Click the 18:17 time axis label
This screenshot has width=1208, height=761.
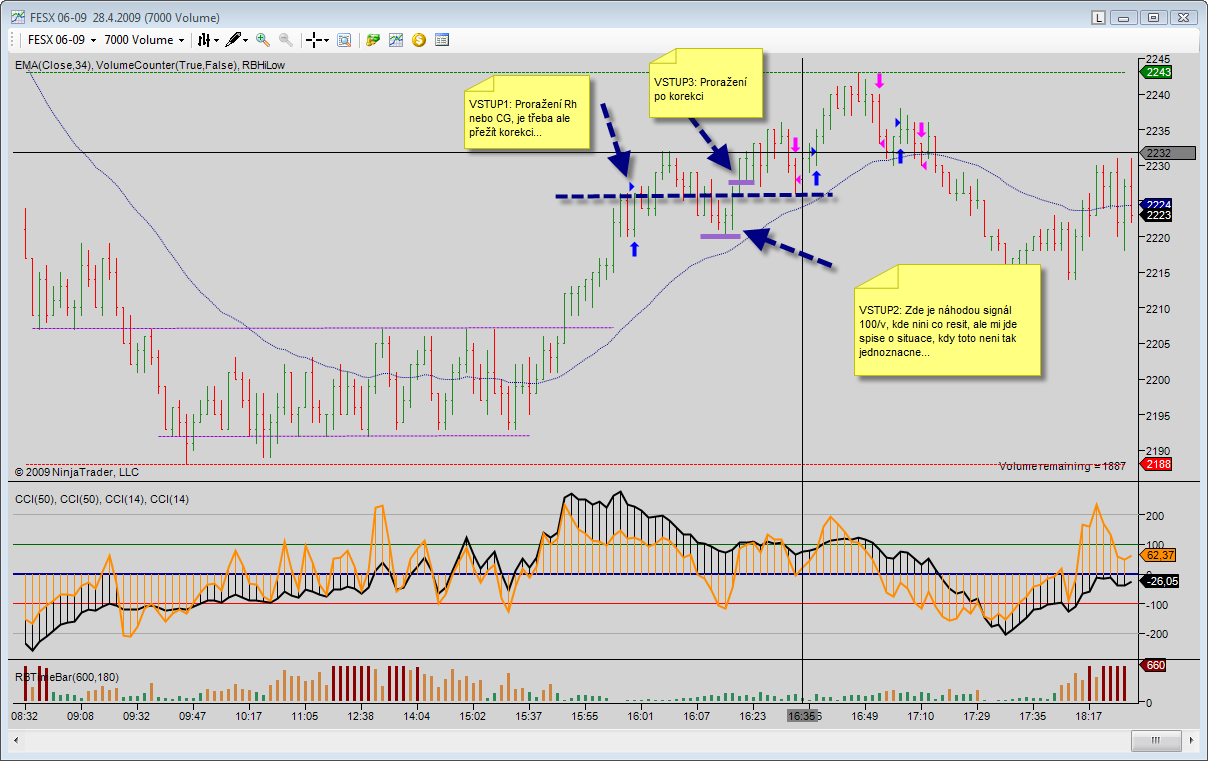[x=1089, y=716]
